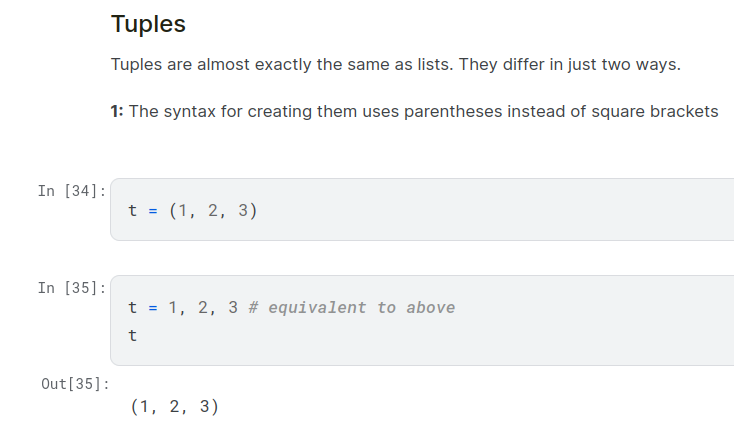Click the "Tuples" section heading
Screen dimensions: 734x440
tap(148, 24)
